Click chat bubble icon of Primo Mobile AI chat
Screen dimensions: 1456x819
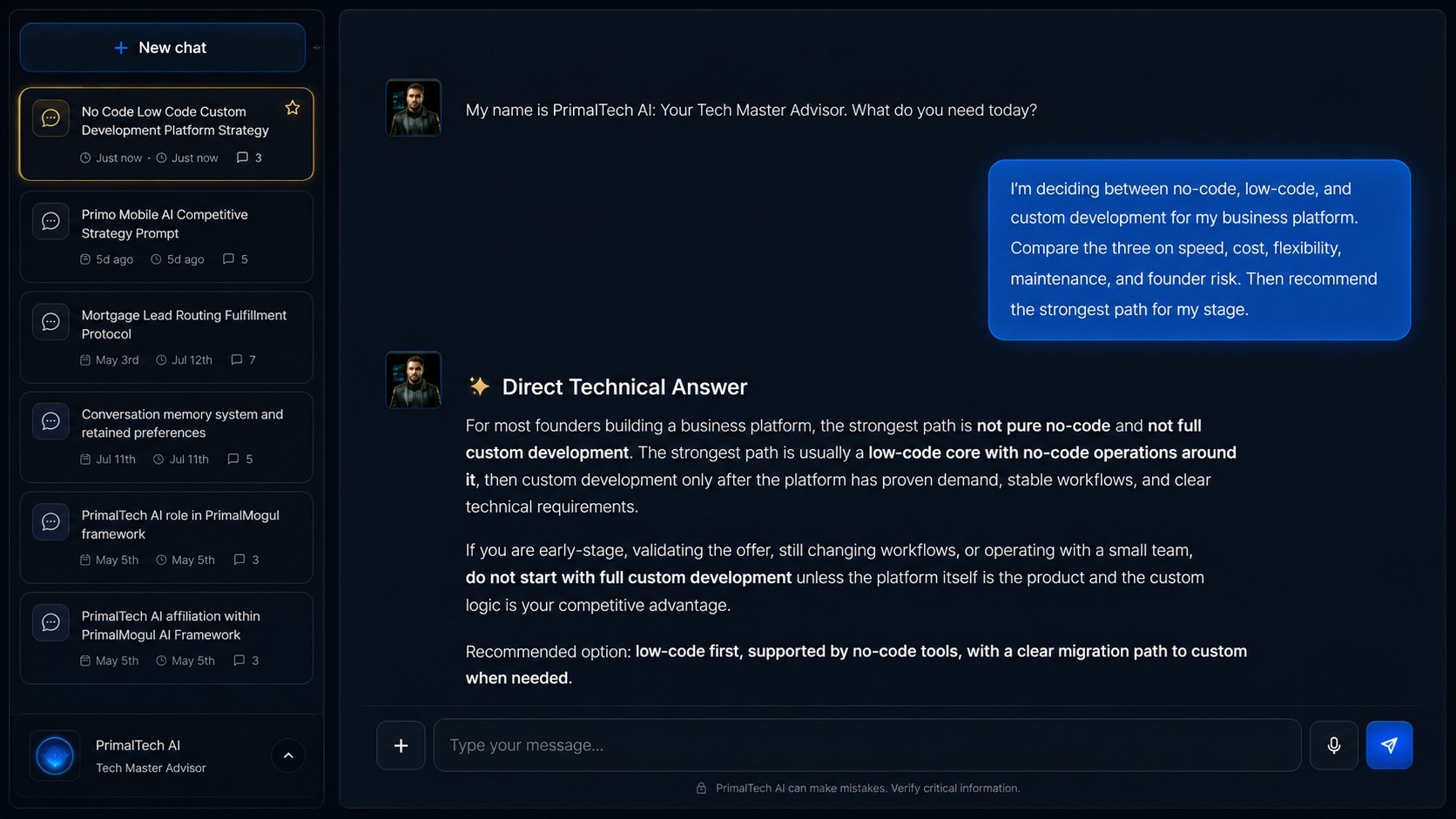click(x=51, y=221)
